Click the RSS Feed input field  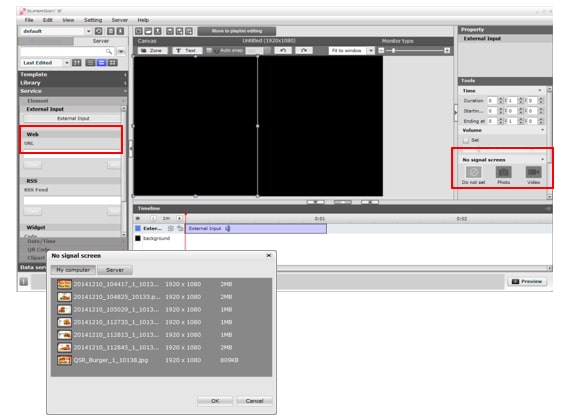pos(72,201)
